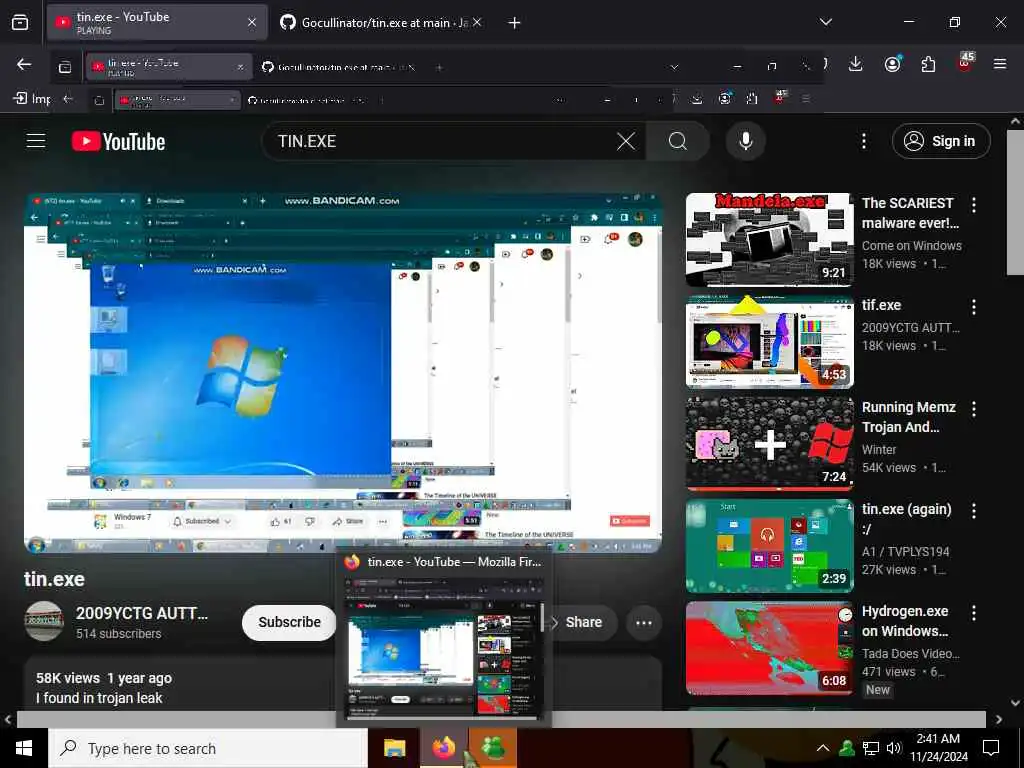Viewport: 1024px width, 768px height.
Task: Open the network tray icon
Action: tap(870, 748)
